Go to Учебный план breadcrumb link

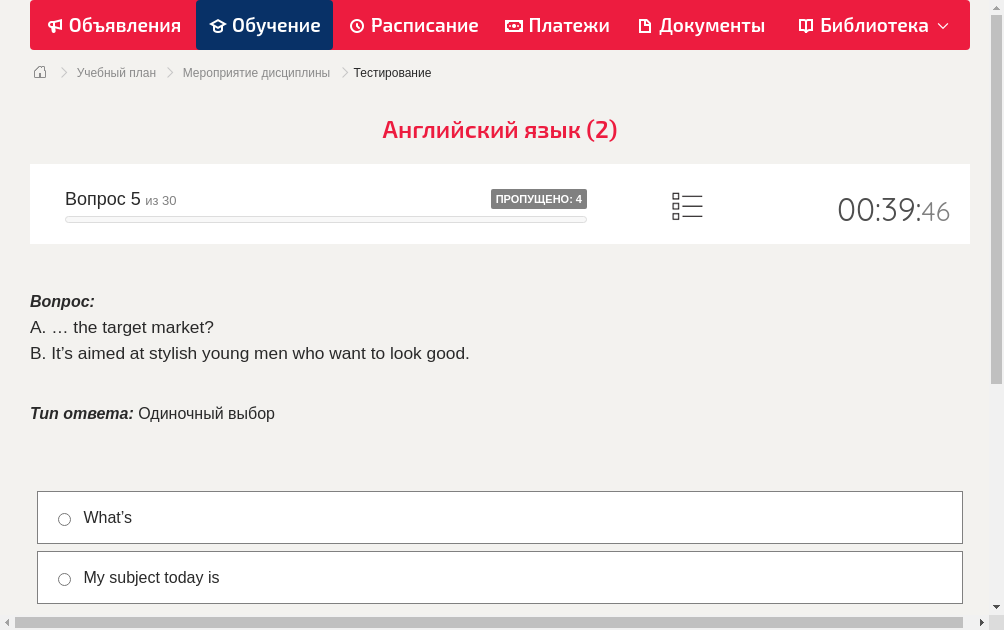pyautogui.click(x=116, y=73)
